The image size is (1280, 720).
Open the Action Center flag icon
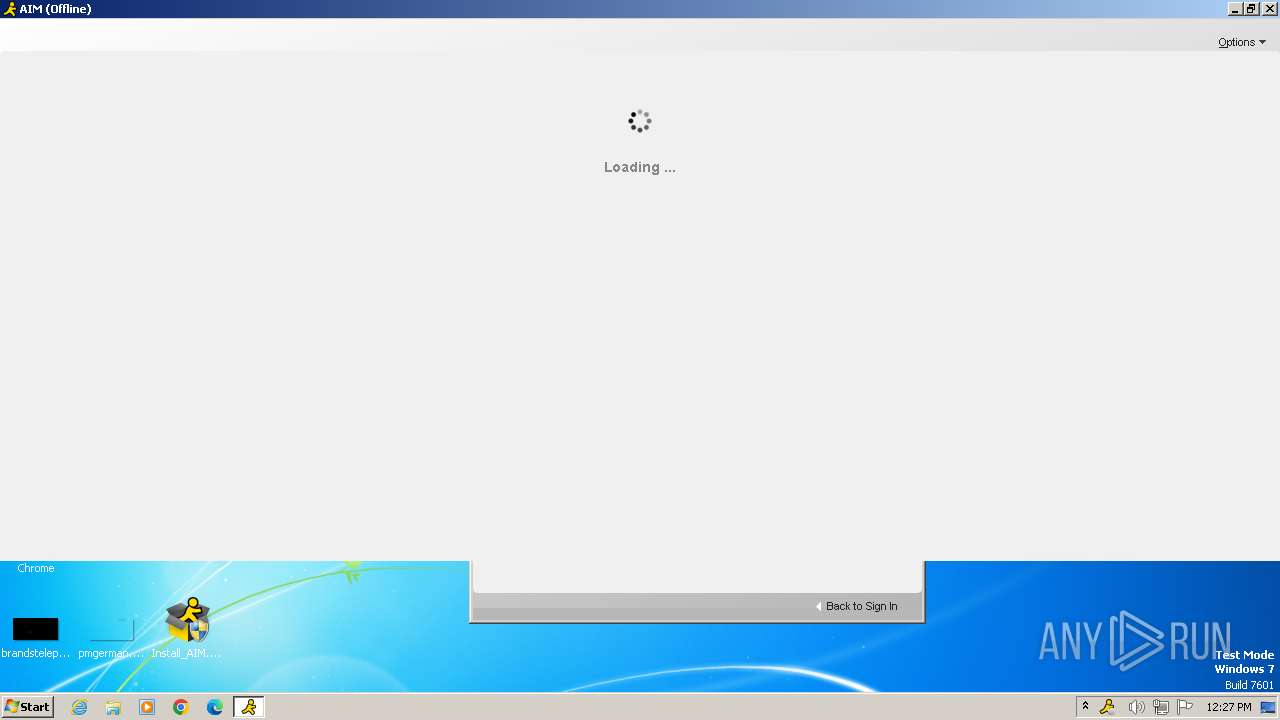(1185, 707)
